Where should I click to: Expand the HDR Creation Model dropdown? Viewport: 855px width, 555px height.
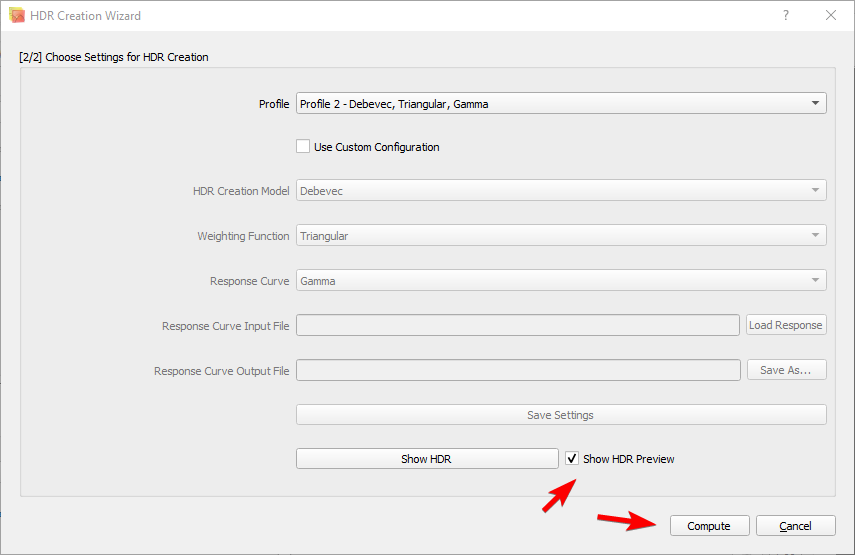pos(560,191)
